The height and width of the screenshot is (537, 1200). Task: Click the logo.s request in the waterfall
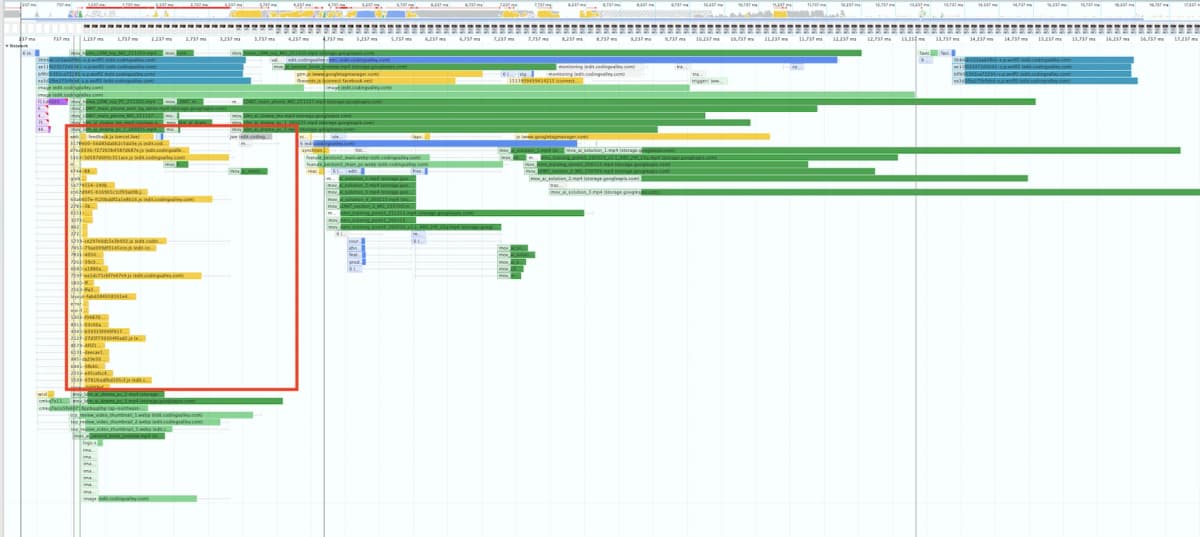pyautogui.click(x=90, y=443)
